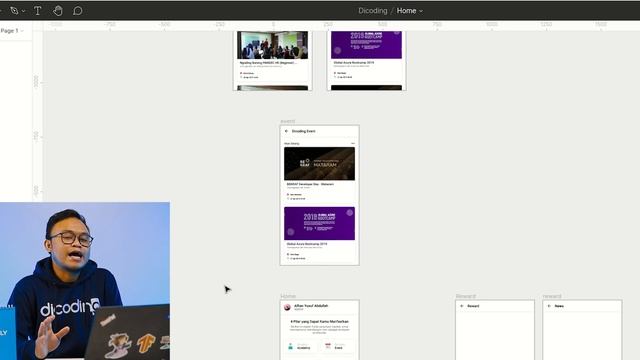
Task: Select the name text beside the avatar in Home frame
Action: pyautogui.click(x=311, y=306)
